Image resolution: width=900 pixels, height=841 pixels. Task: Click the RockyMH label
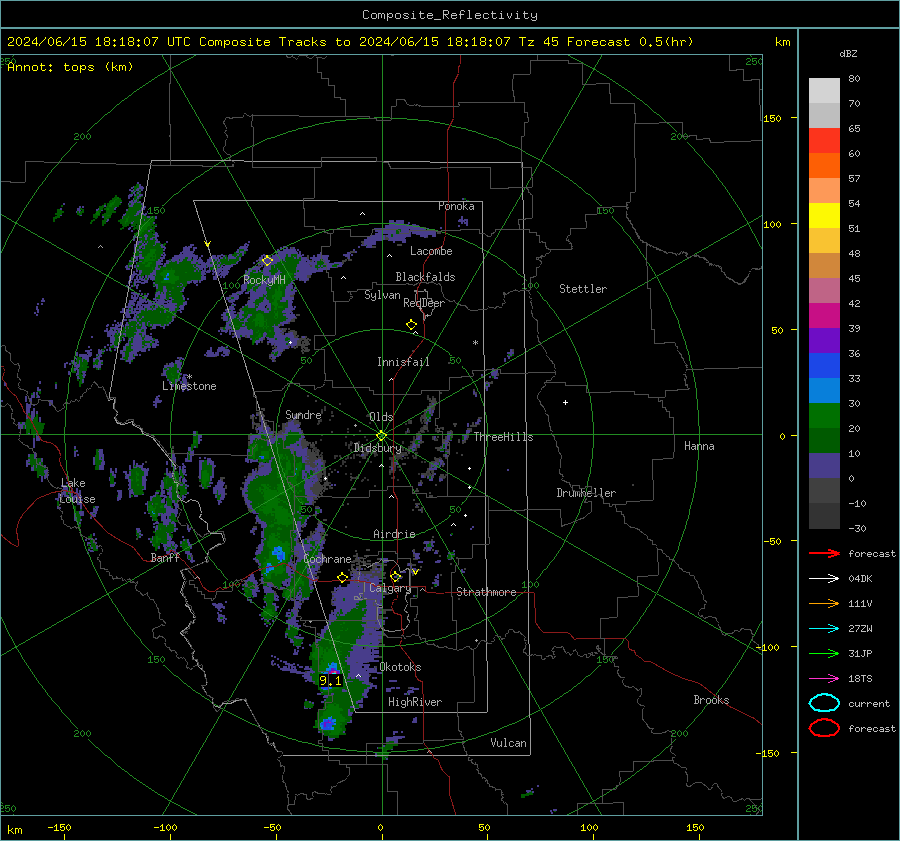264,280
